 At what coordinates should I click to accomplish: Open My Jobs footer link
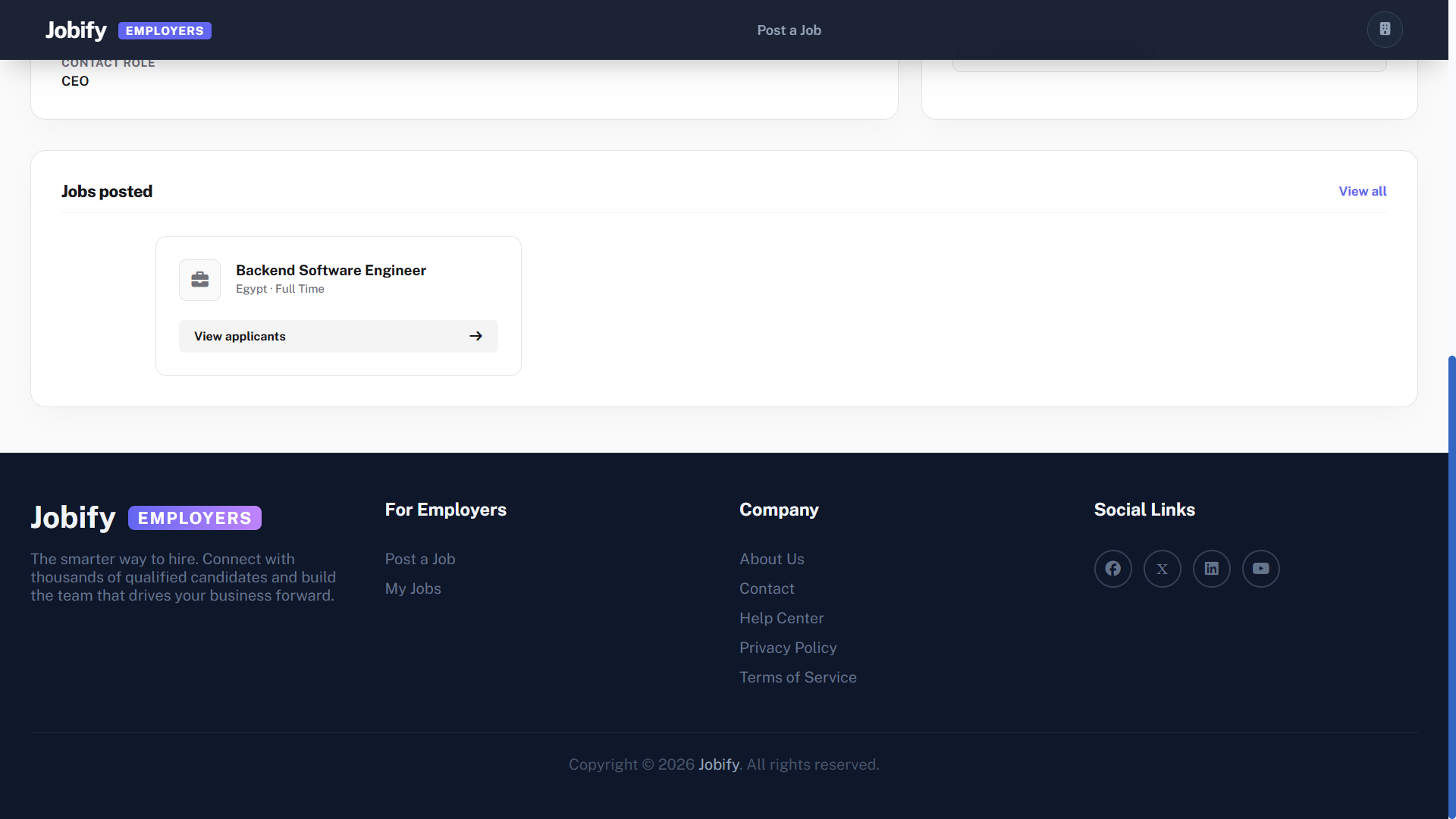pos(413,588)
